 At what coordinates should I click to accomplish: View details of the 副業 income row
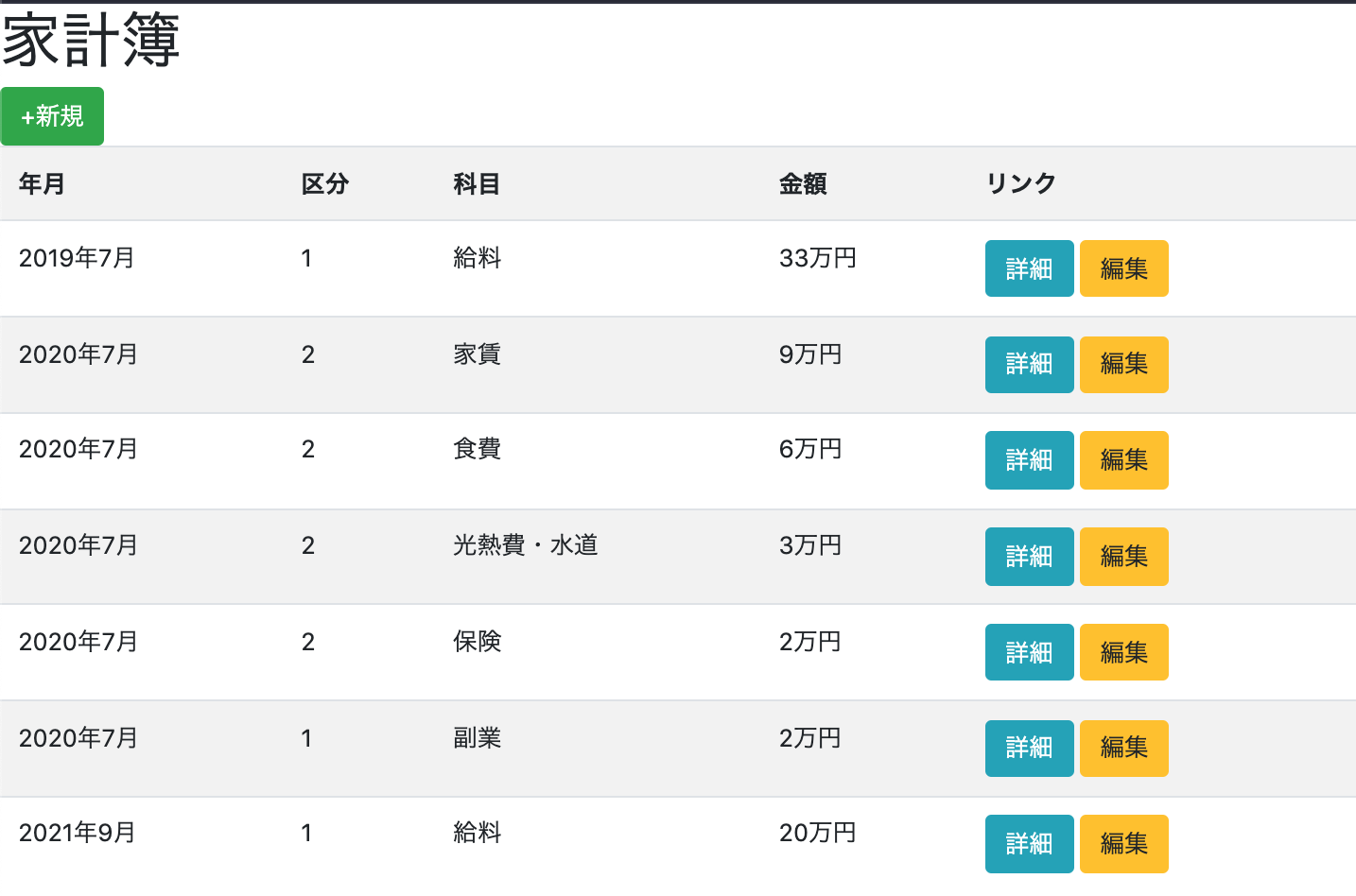coord(1029,748)
